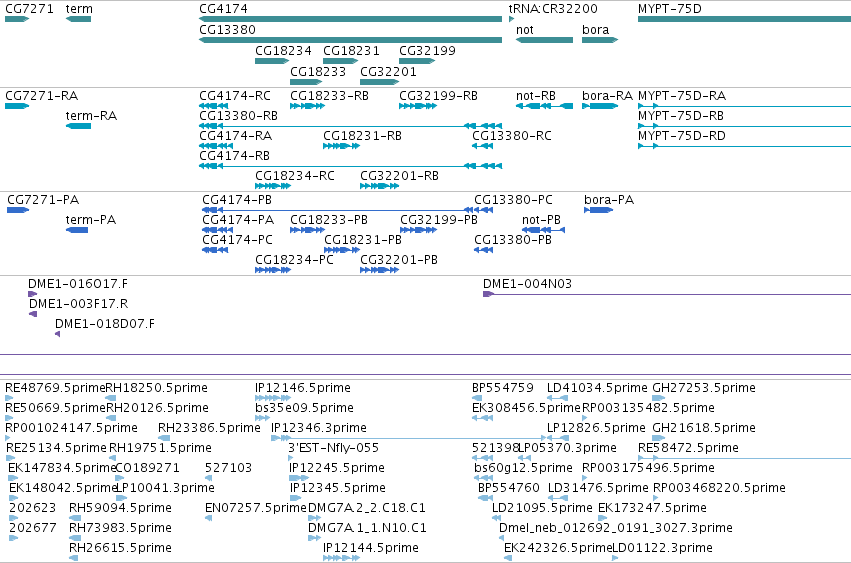Image resolution: width=851 pixels, height=563 pixels.
Task: Select the 'CG32201-RB' transcript label
Action: [x=399, y=176]
